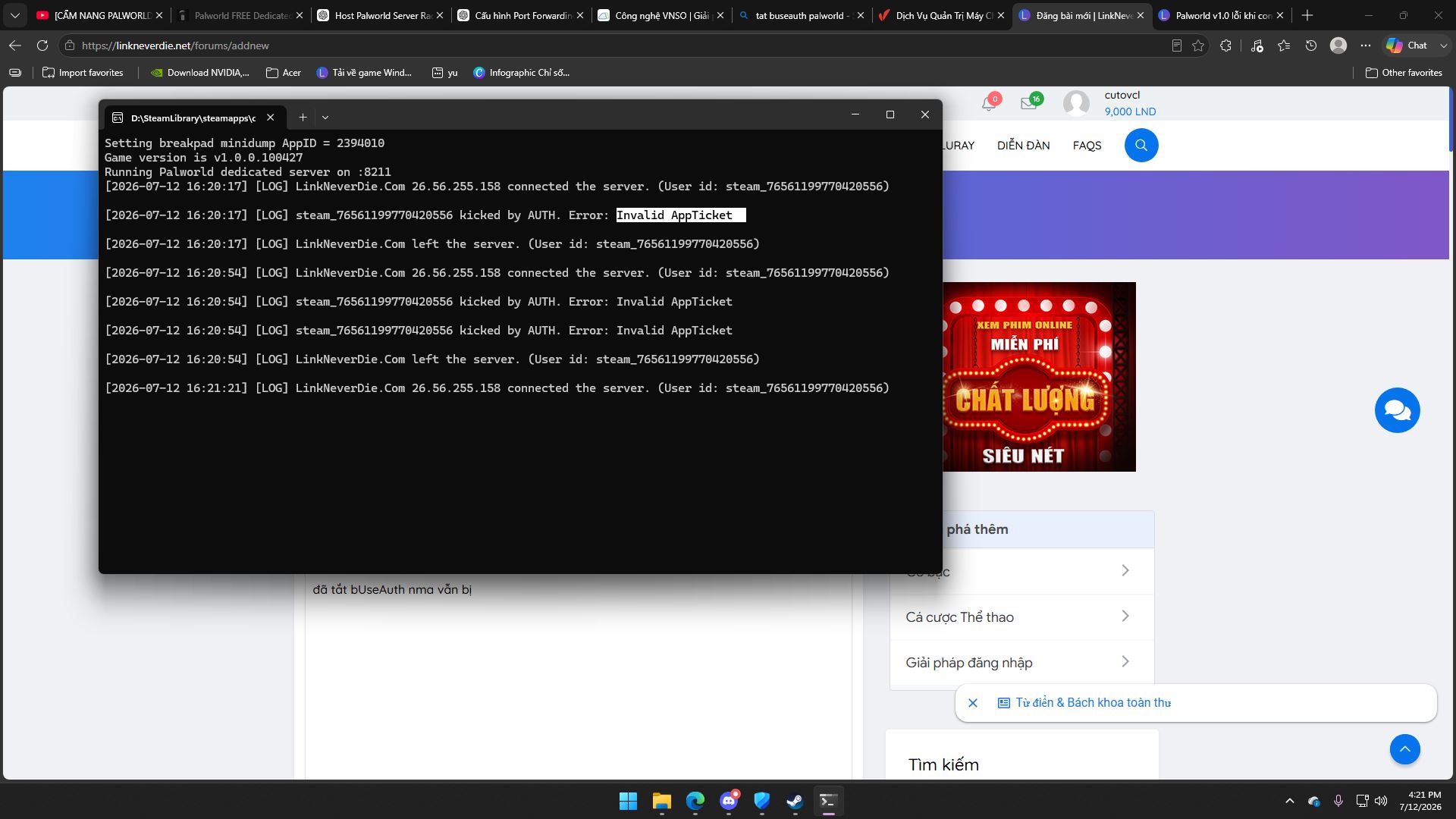Open the Terminal taskbar icon
Viewport: 1456px width, 819px height.
pyautogui.click(x=828, y=801)
